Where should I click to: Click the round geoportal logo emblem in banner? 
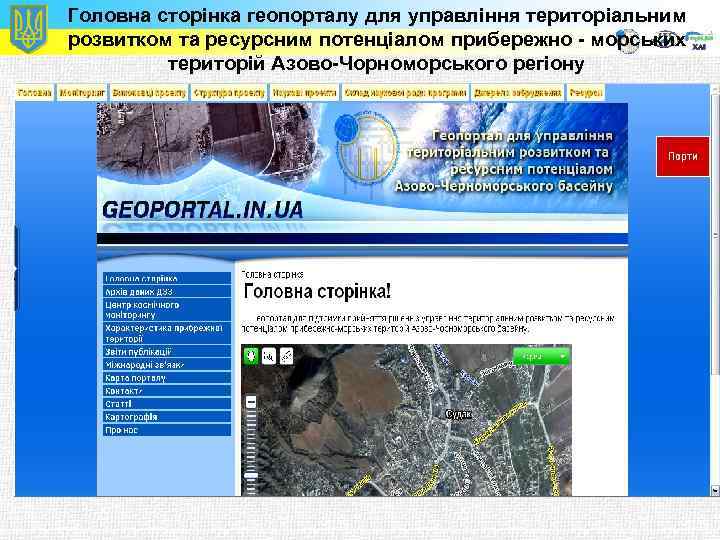pos(367,149)
